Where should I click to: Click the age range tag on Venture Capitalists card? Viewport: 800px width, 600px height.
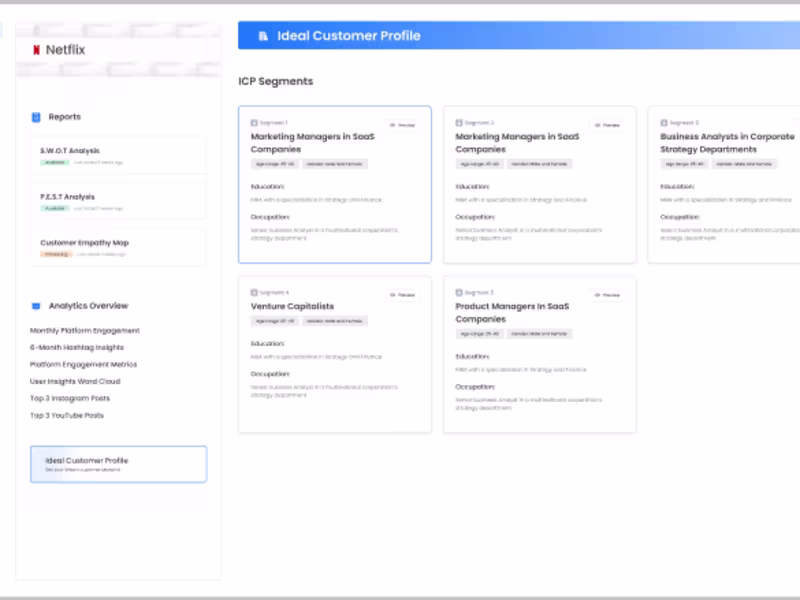point(275,321)
